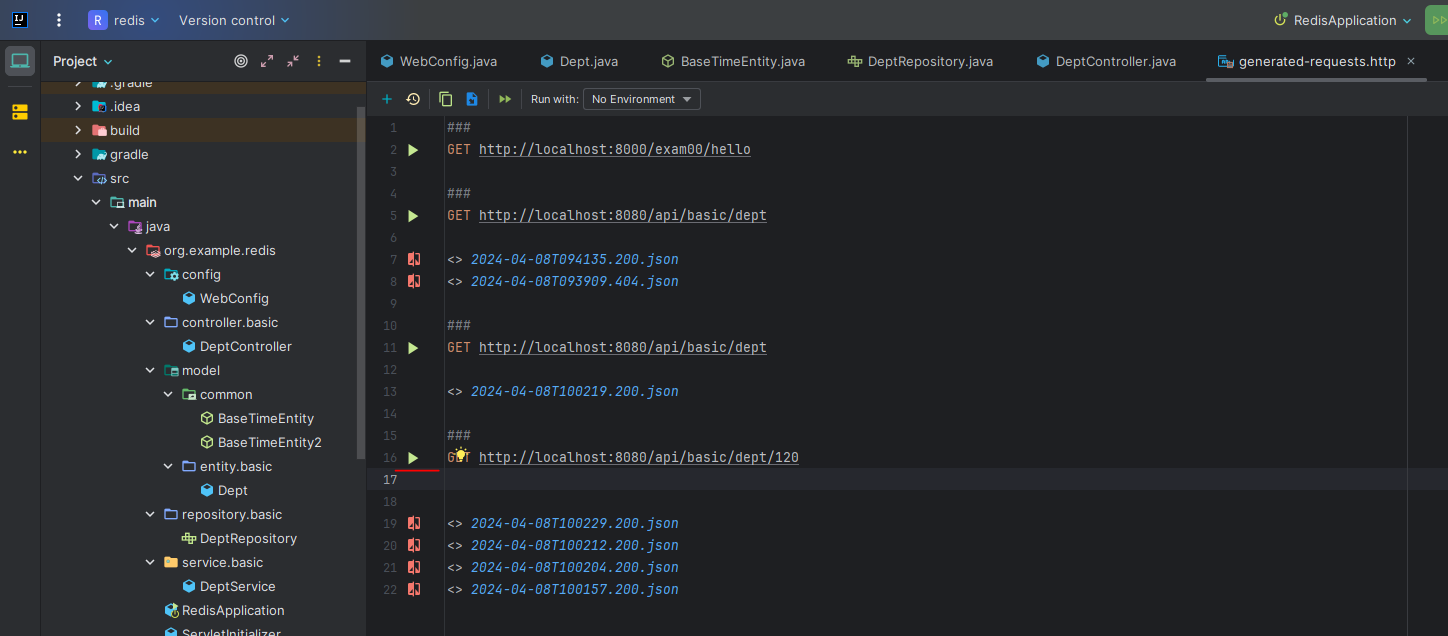The image size is (1448, 636).
Task: Collapse the model package
Action: point(150,370)
